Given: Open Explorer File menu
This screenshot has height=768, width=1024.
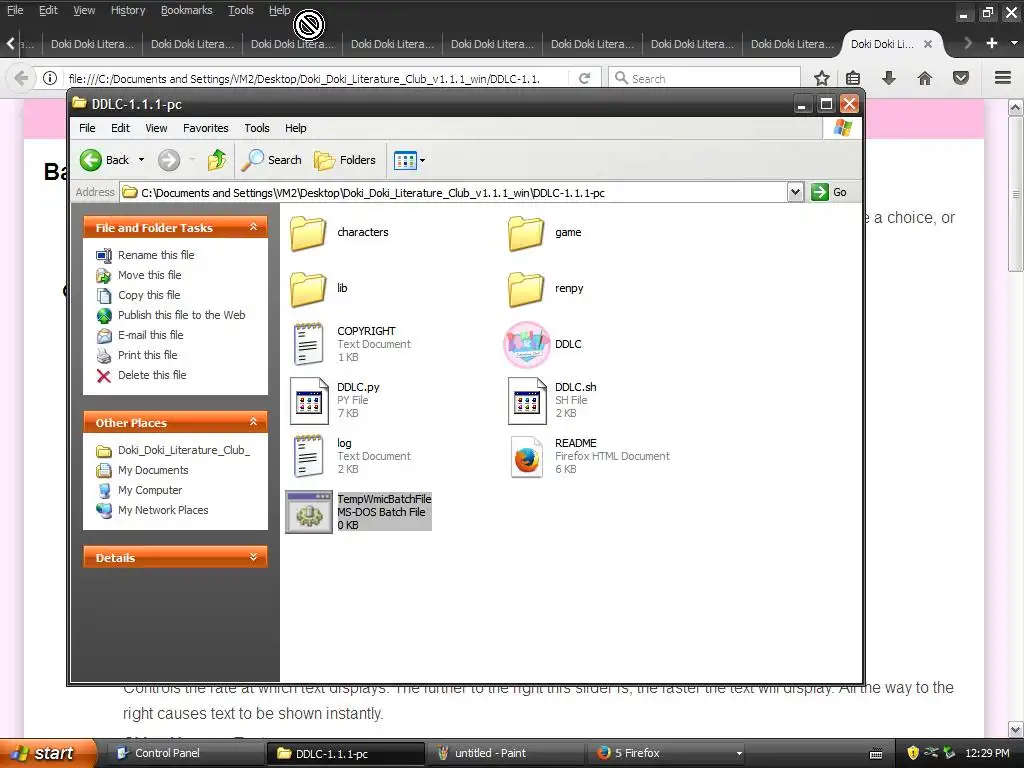Looking at the screenshot, I should pos(87,128).
